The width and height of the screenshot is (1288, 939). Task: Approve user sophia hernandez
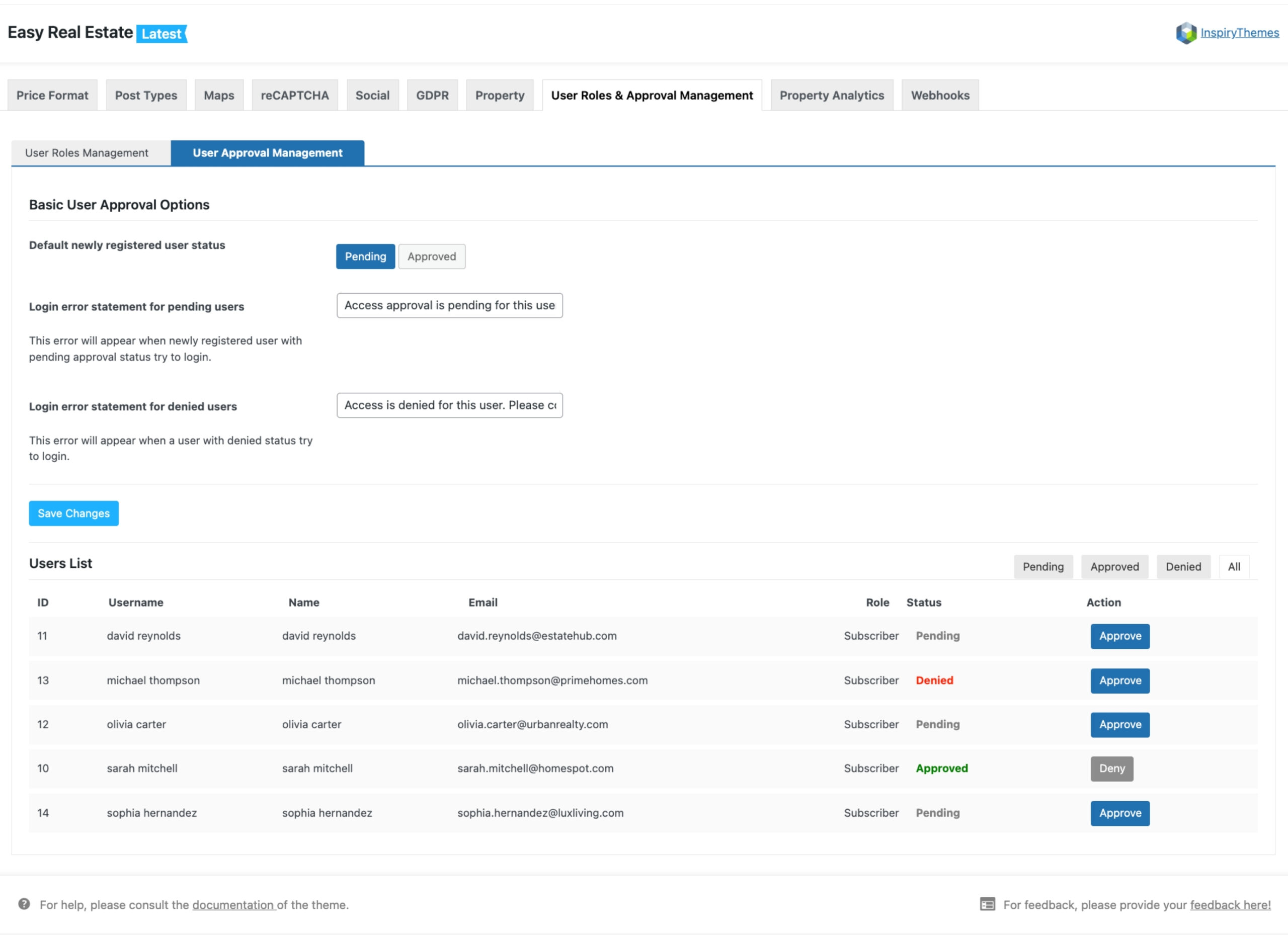pos(1119,813)
